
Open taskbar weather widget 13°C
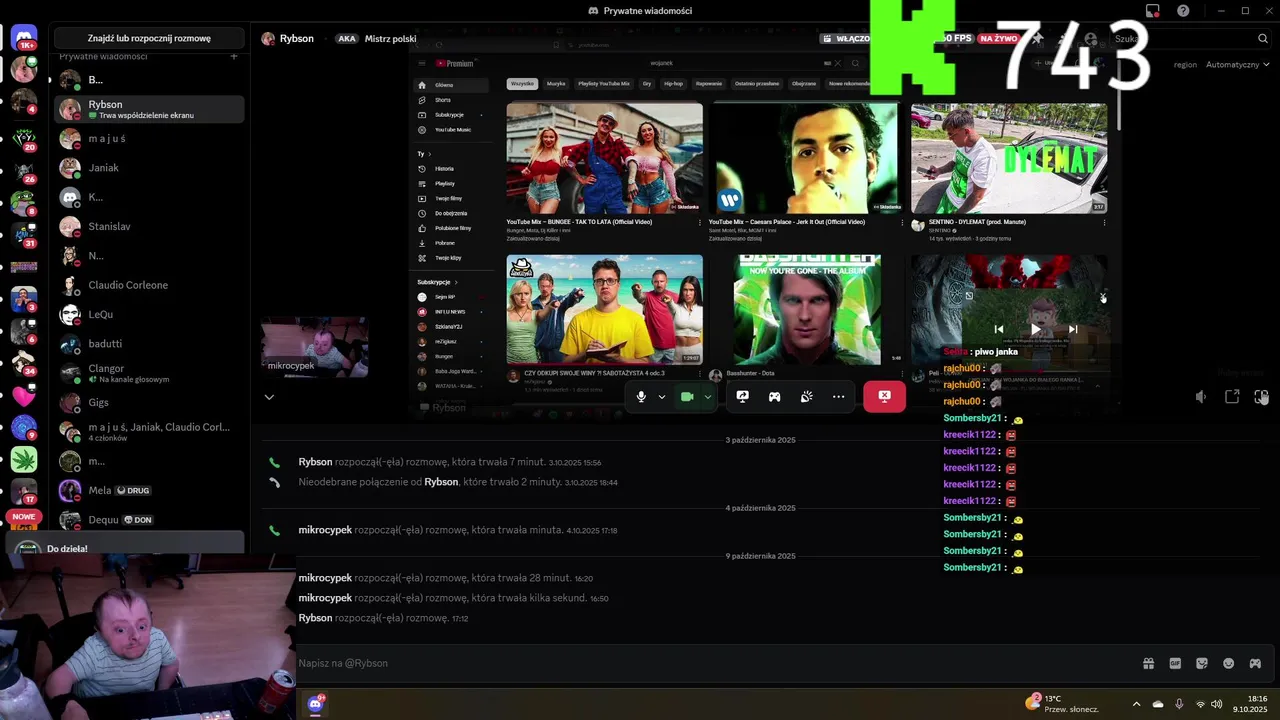click(x=1062, y=704)
